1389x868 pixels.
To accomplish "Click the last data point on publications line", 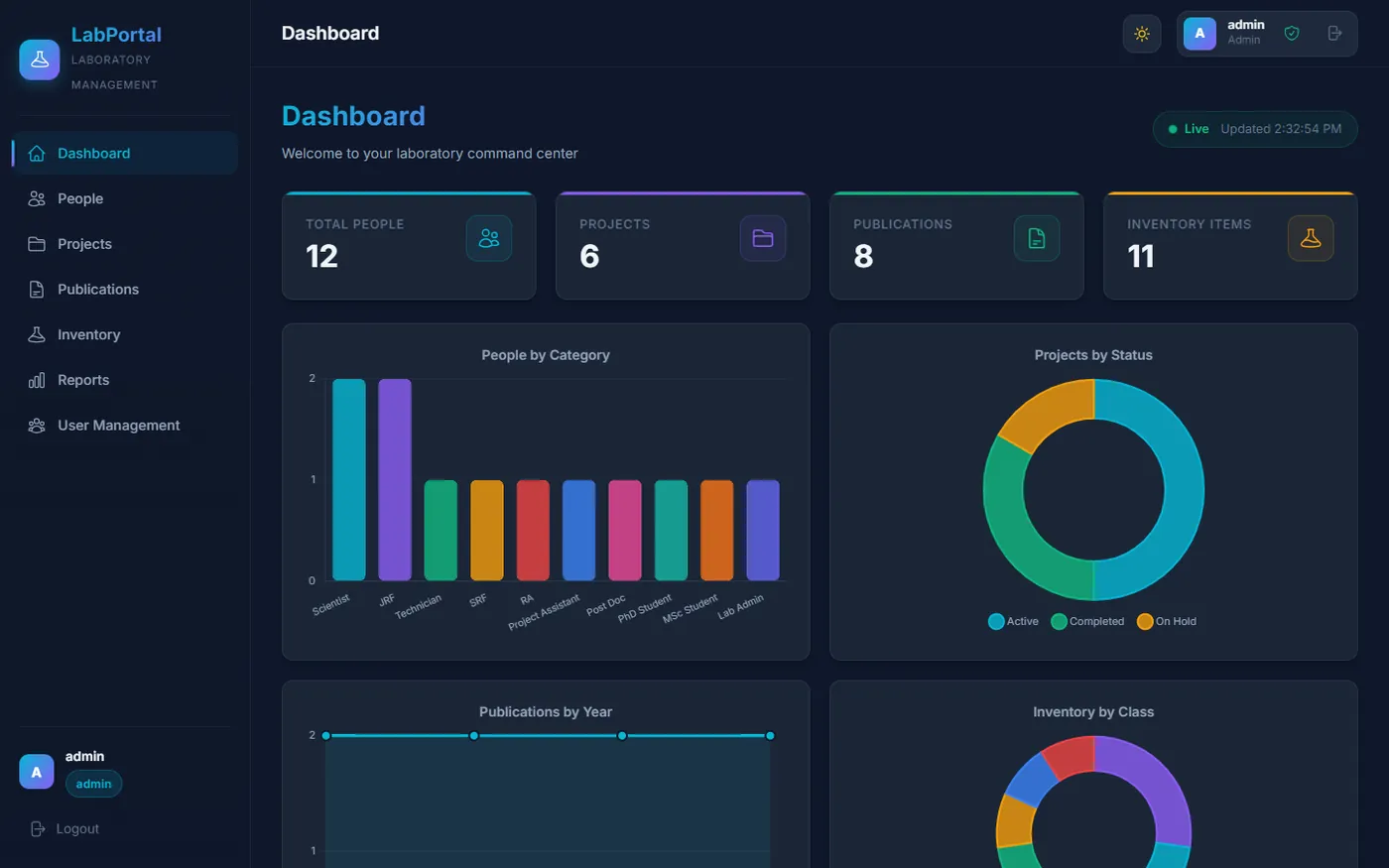I will (x=770, y=736).
